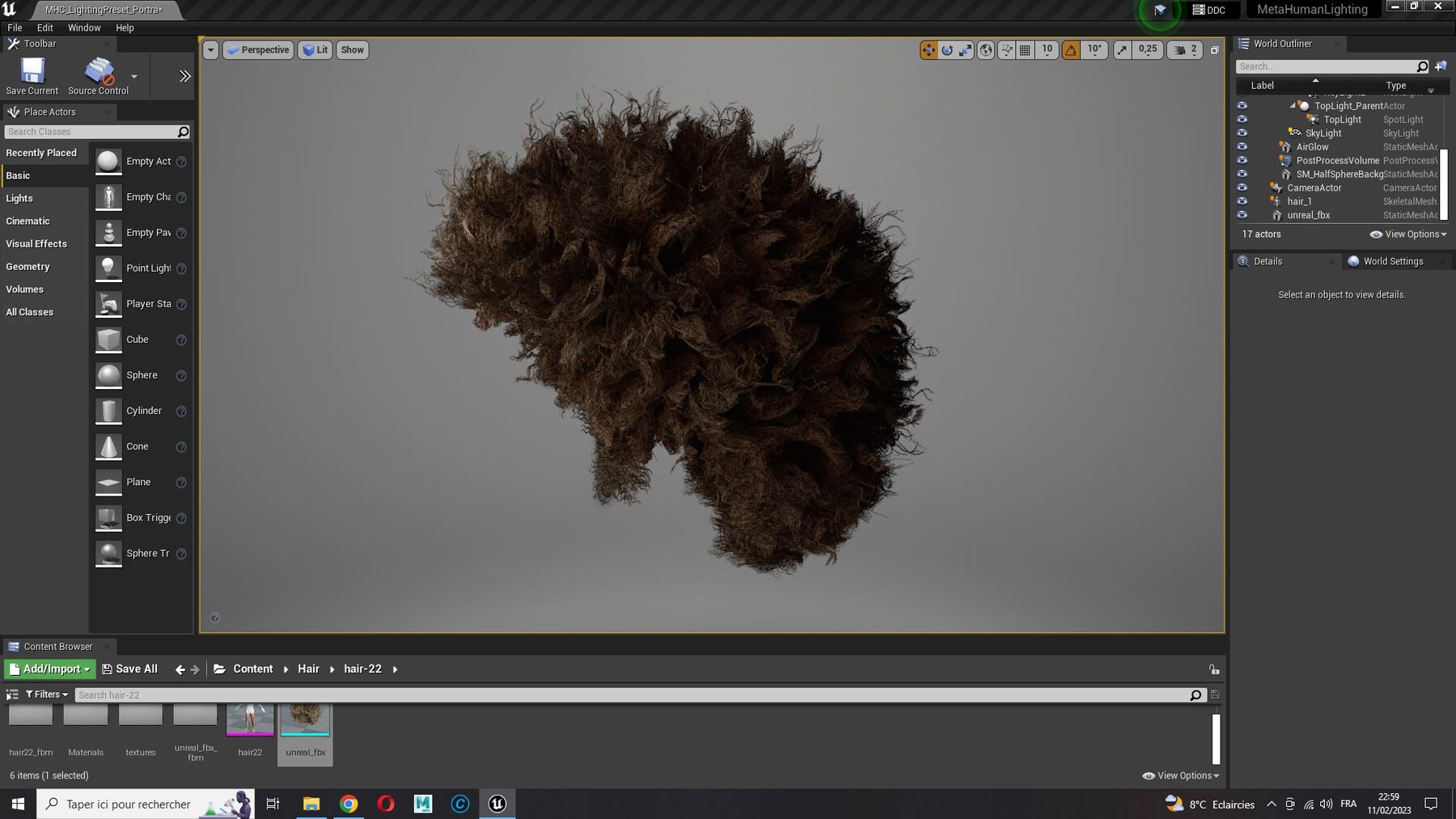
Task: Hide hair_1 actor via eye icon
Action: [1242, 201]
